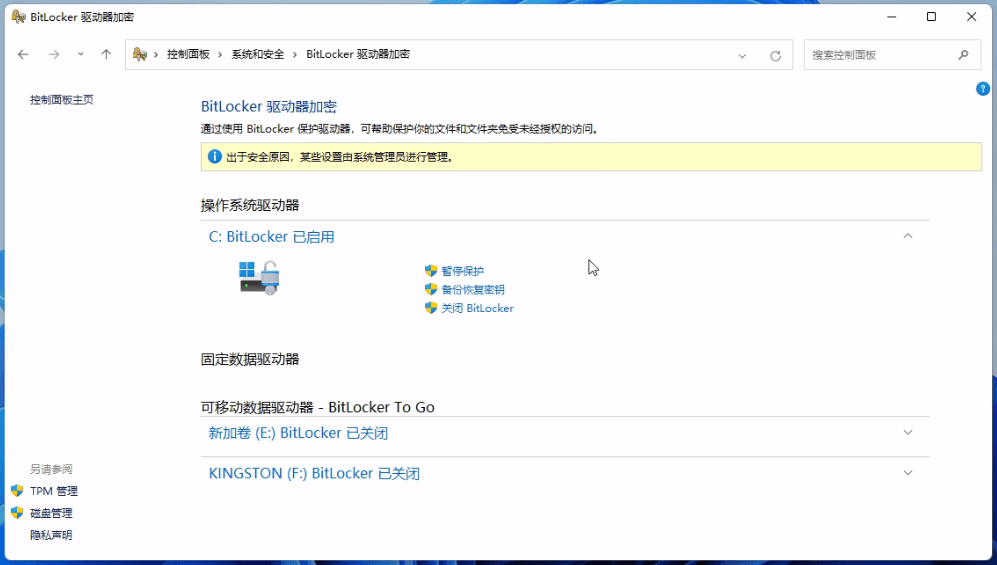The image size is (997, 565).
Task: Collapse the C: drive section chevron
Action: 908,236
